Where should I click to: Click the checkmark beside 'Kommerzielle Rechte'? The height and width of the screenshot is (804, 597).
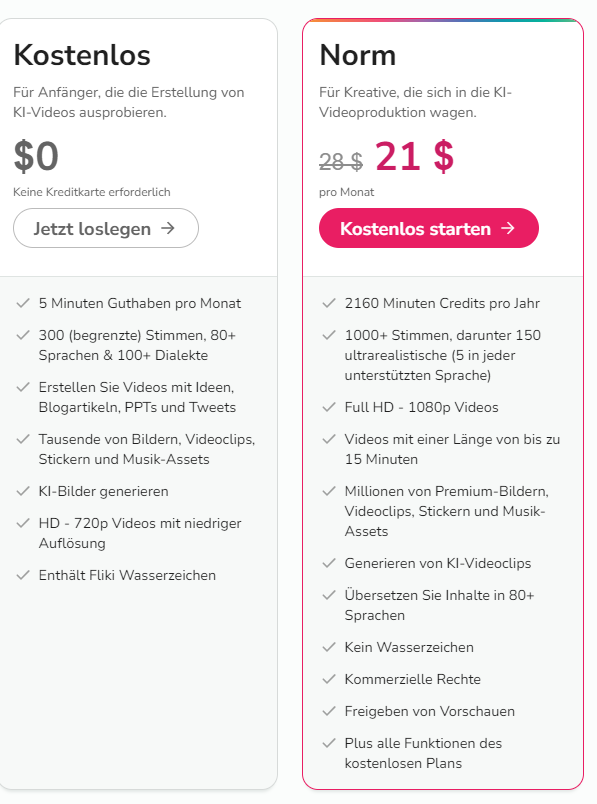328,679
